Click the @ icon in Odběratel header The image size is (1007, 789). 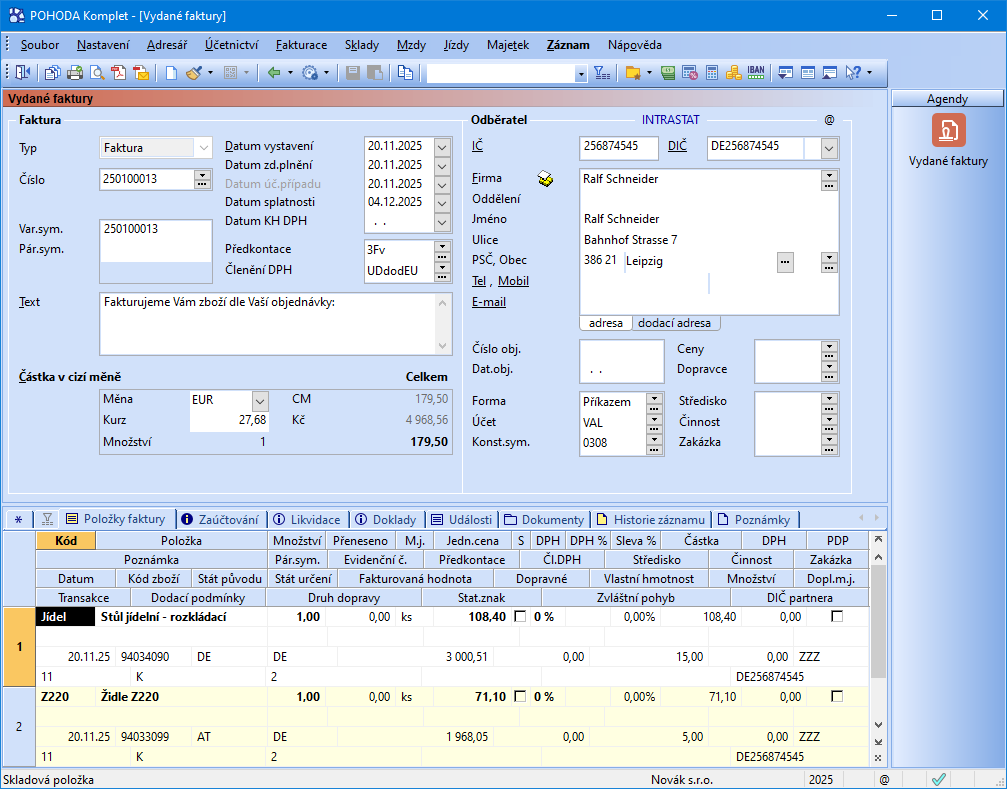tap(829, 120)
